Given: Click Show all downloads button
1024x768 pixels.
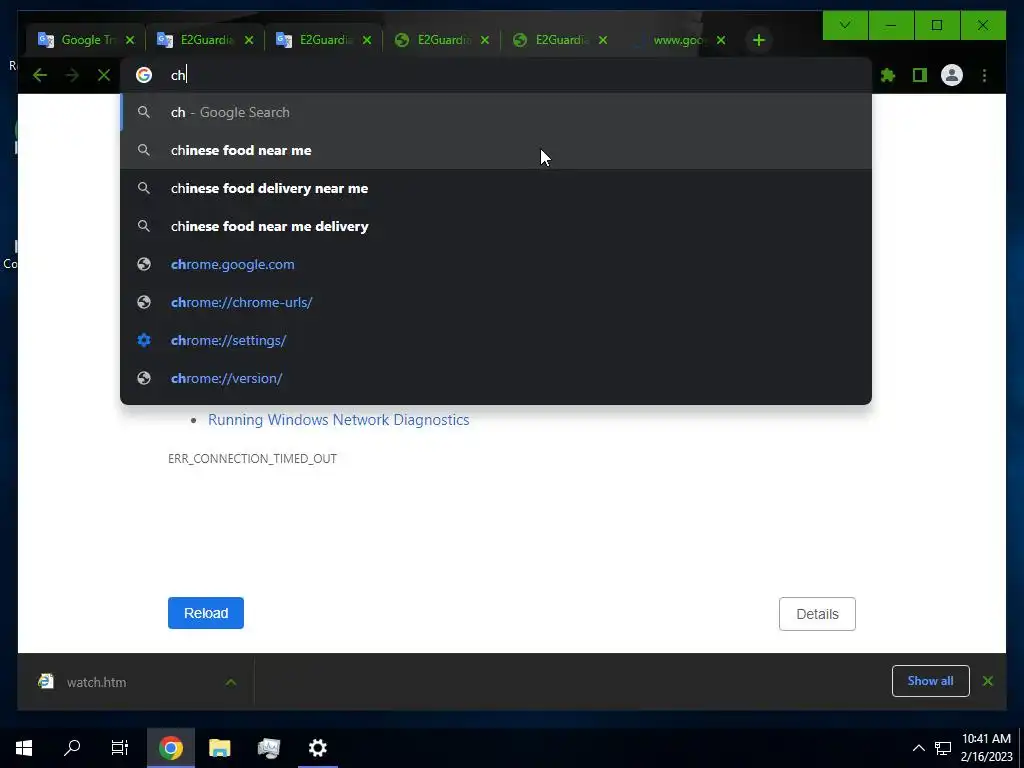Looking at the screenshot, I should pos(930,681).
